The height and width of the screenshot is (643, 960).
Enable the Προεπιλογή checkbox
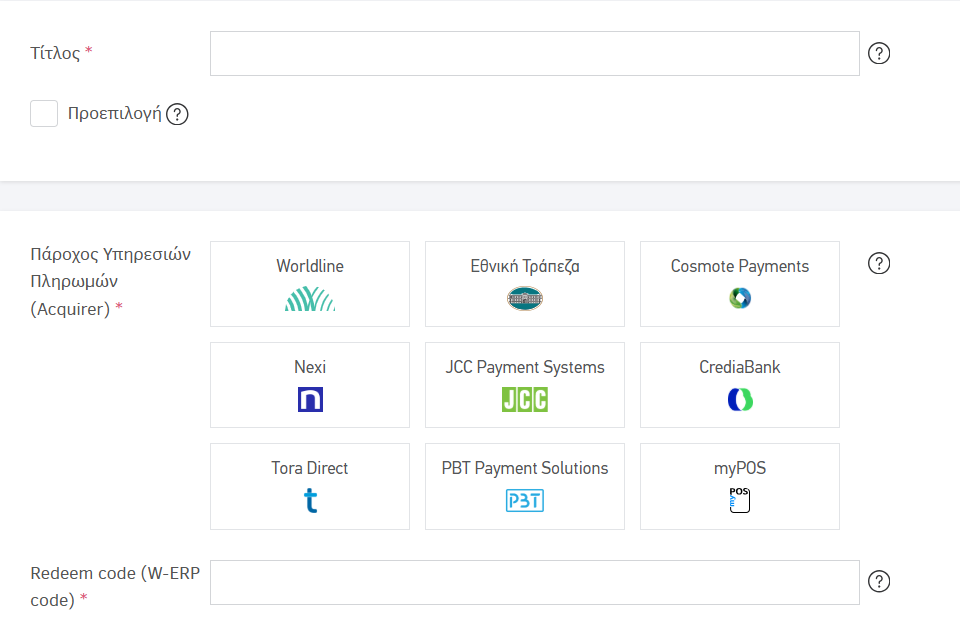pos(44,114)
